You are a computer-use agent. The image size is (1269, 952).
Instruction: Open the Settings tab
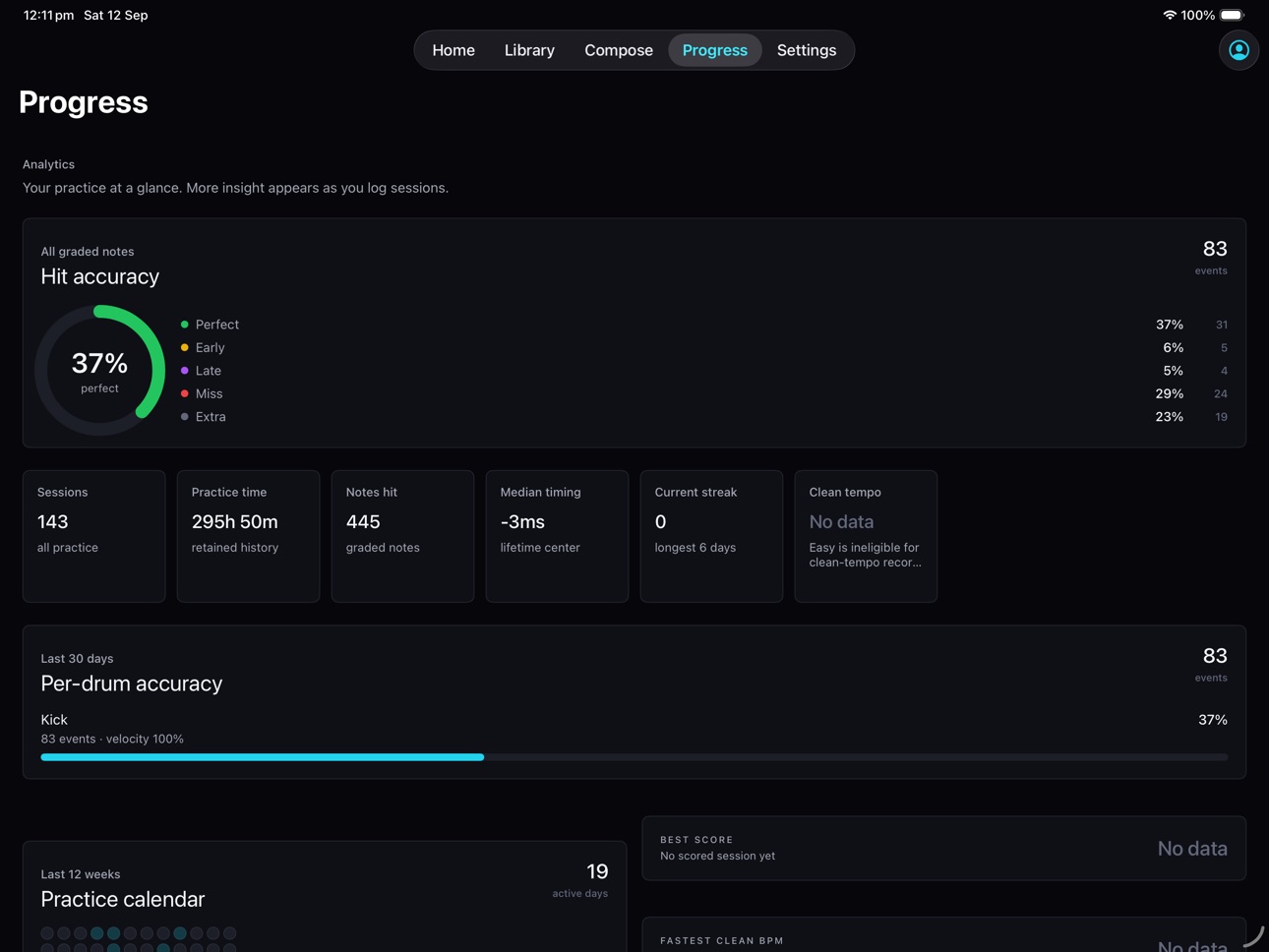pyautogui.click(x=807, y=50)
